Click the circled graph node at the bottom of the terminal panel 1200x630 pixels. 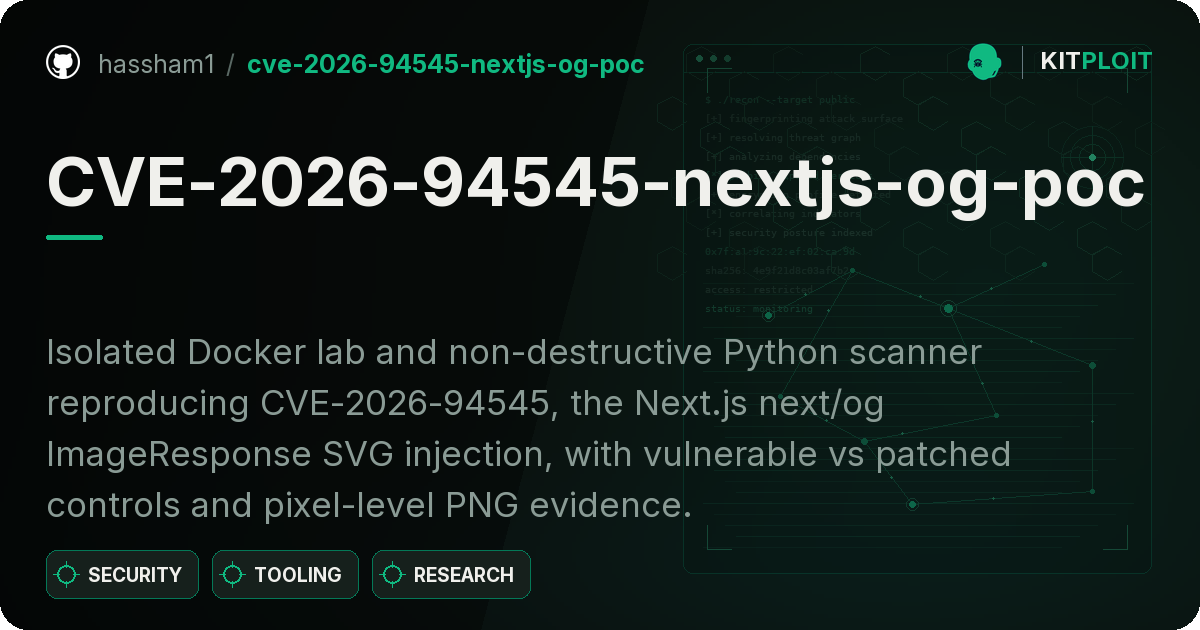(x=912, y=505)
